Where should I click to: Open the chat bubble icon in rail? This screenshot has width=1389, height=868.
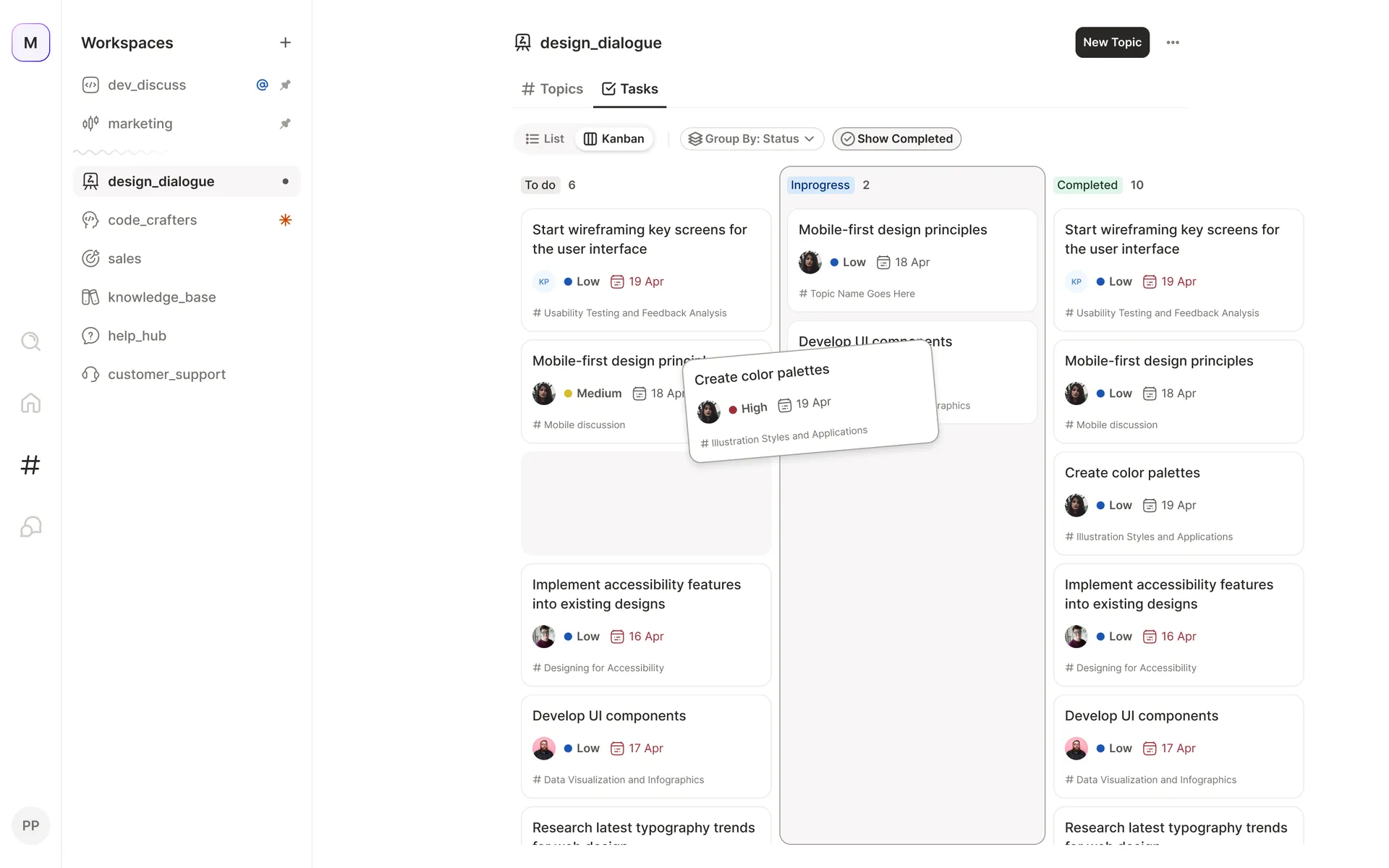(30, 527)
